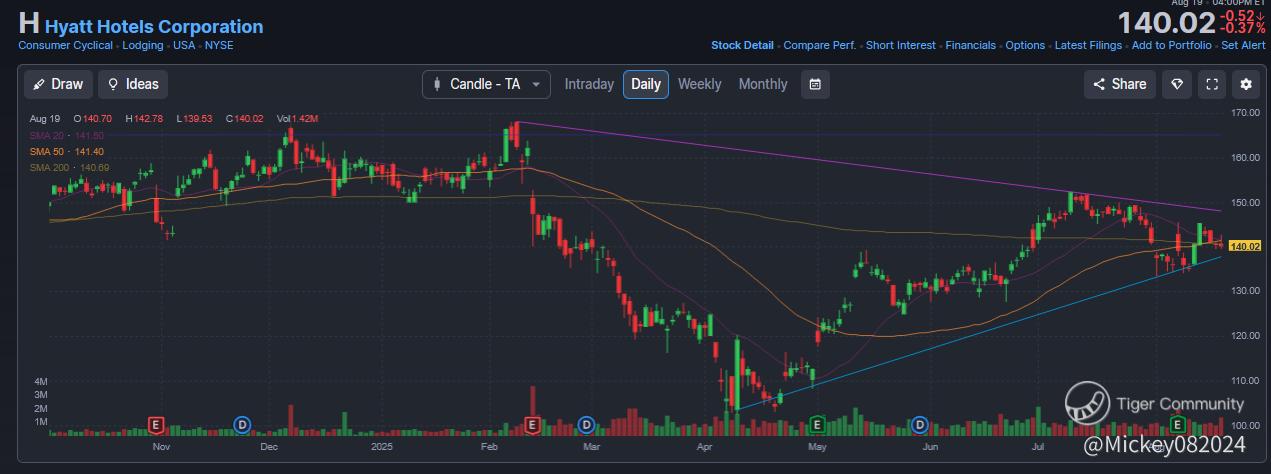The height and width of the screenshot is (474, 1271).
Task: Open the Compare Perf. link
Action: (819, 45)
